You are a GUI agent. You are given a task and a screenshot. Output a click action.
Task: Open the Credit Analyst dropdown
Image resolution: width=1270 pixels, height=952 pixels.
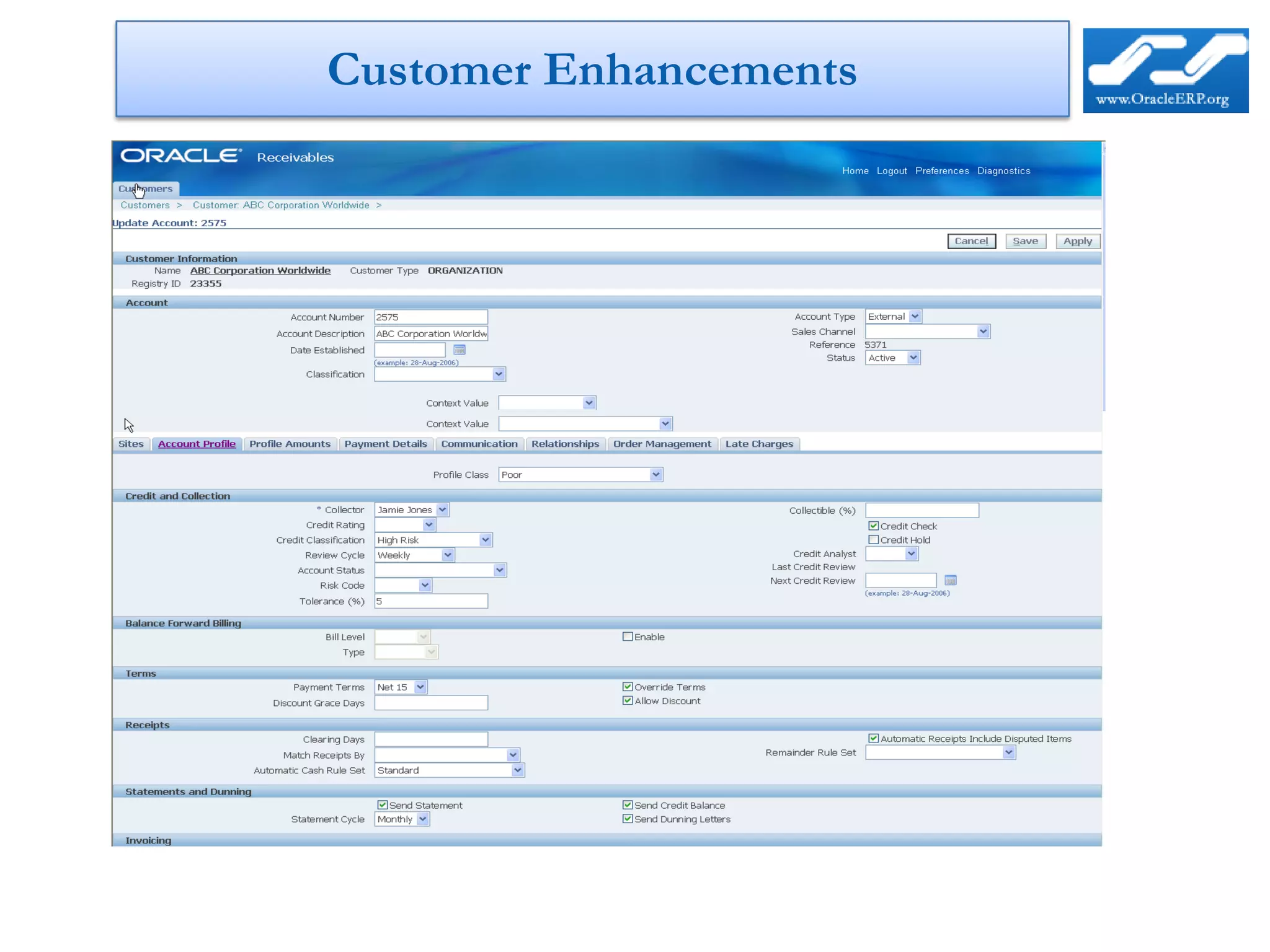(892, 554)
